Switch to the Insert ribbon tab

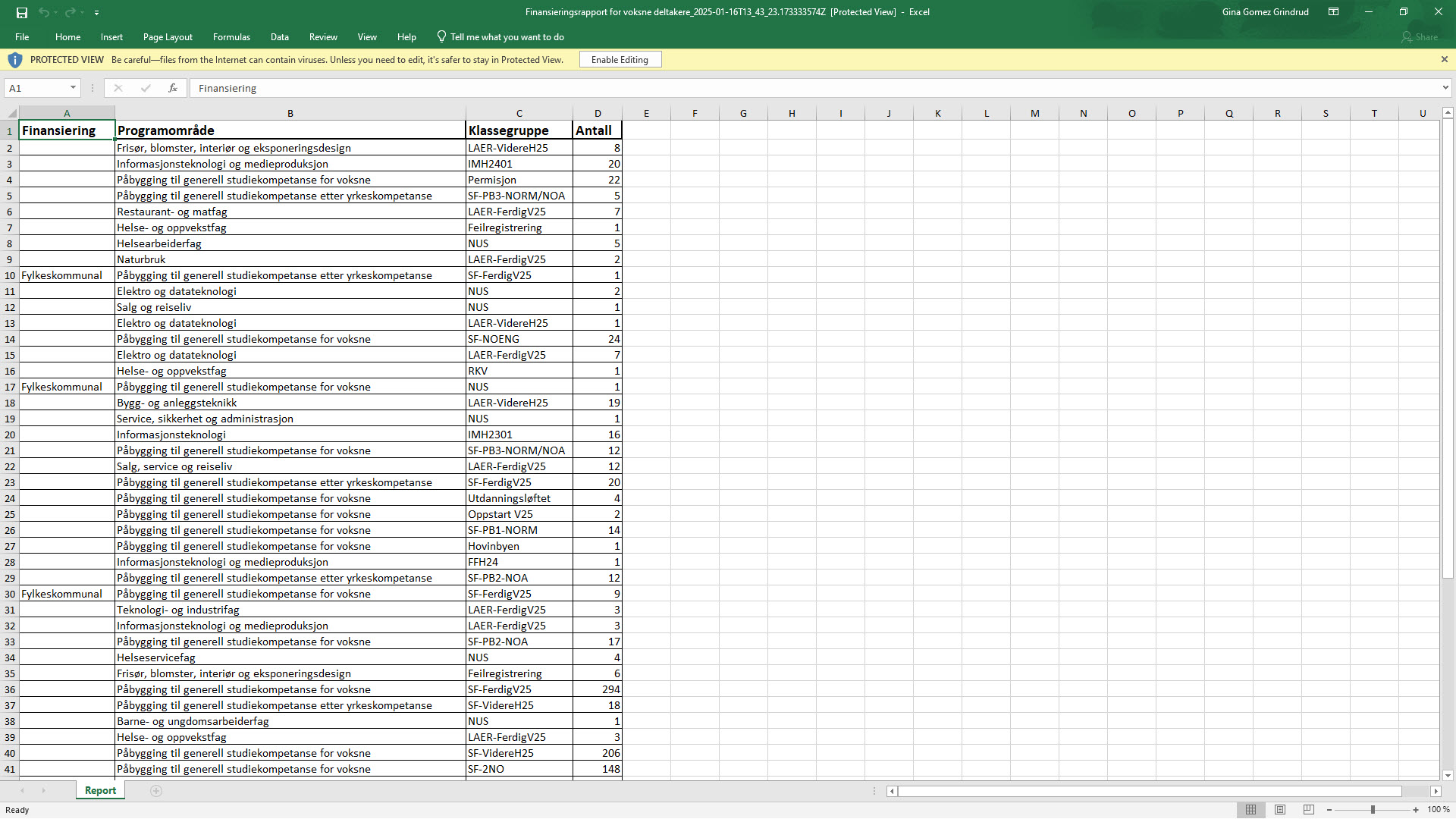pyautogui.click(x=111, y=37)
